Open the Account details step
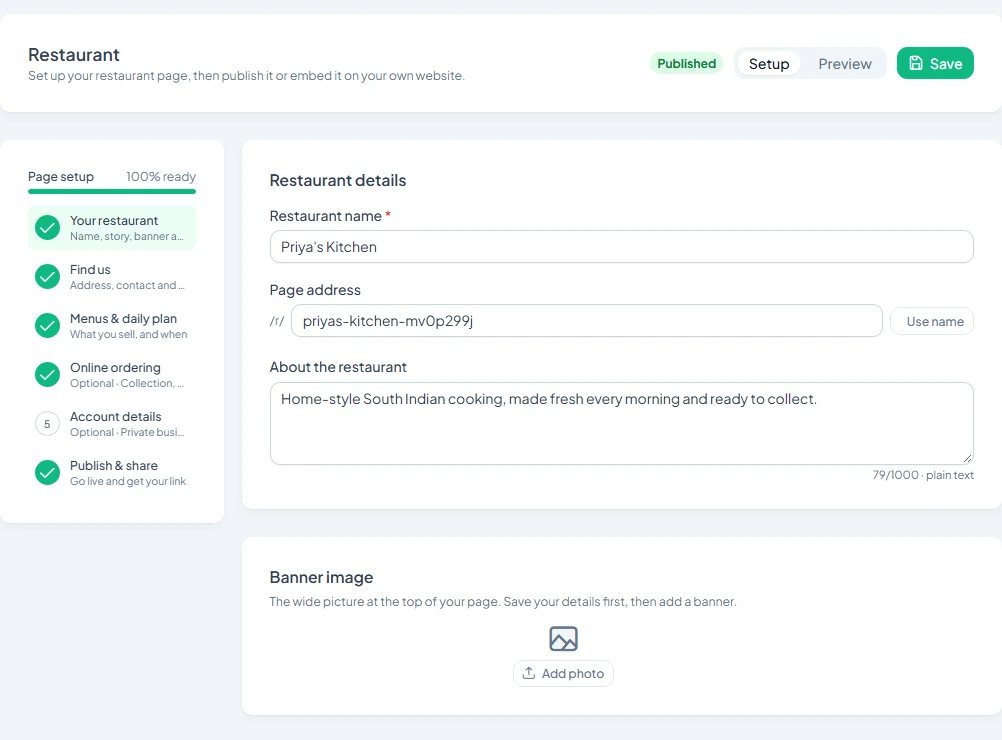Screen dimensions: 1002x740 112,424
